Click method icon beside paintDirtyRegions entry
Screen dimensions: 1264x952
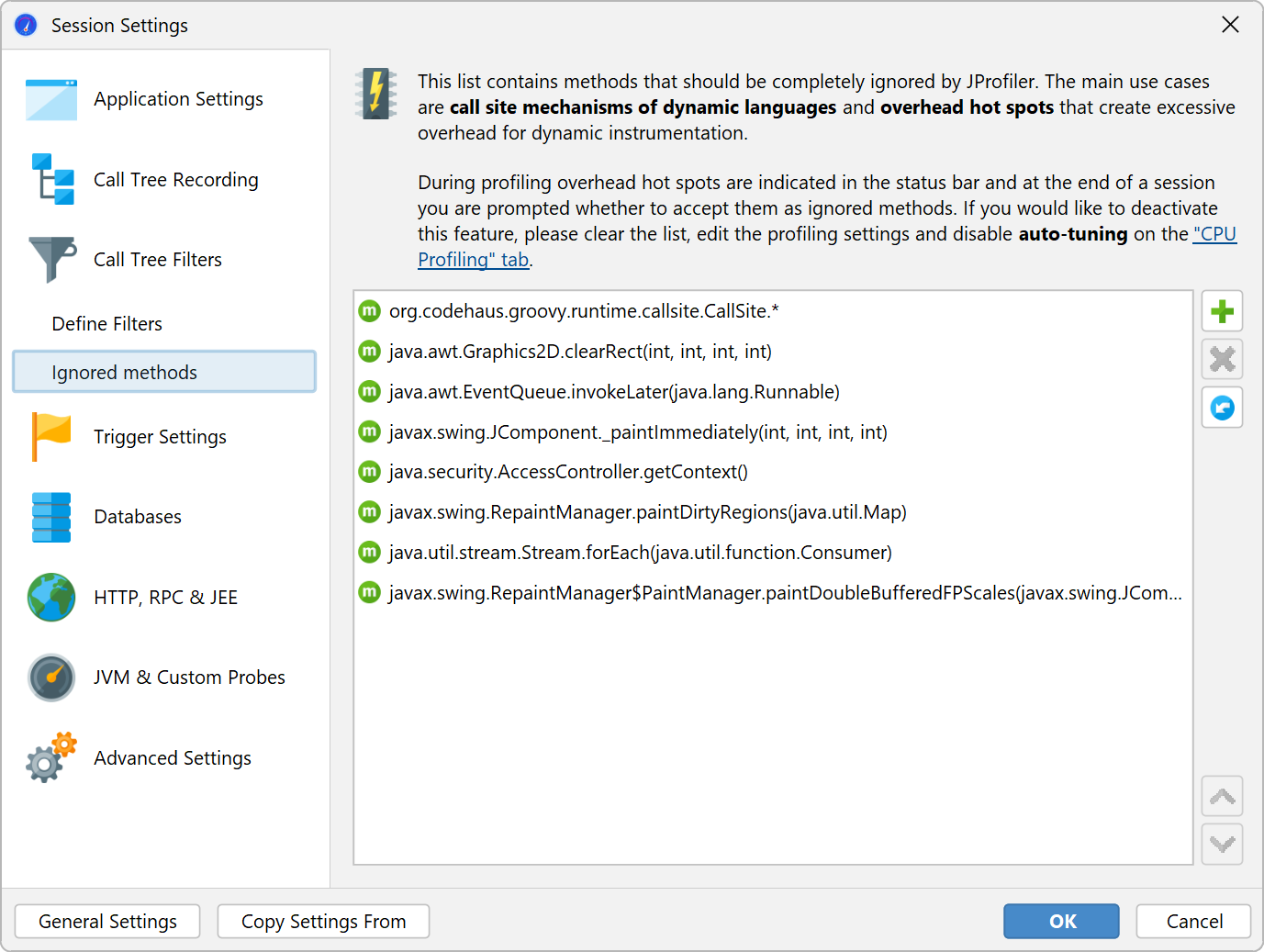pos(369,512)
